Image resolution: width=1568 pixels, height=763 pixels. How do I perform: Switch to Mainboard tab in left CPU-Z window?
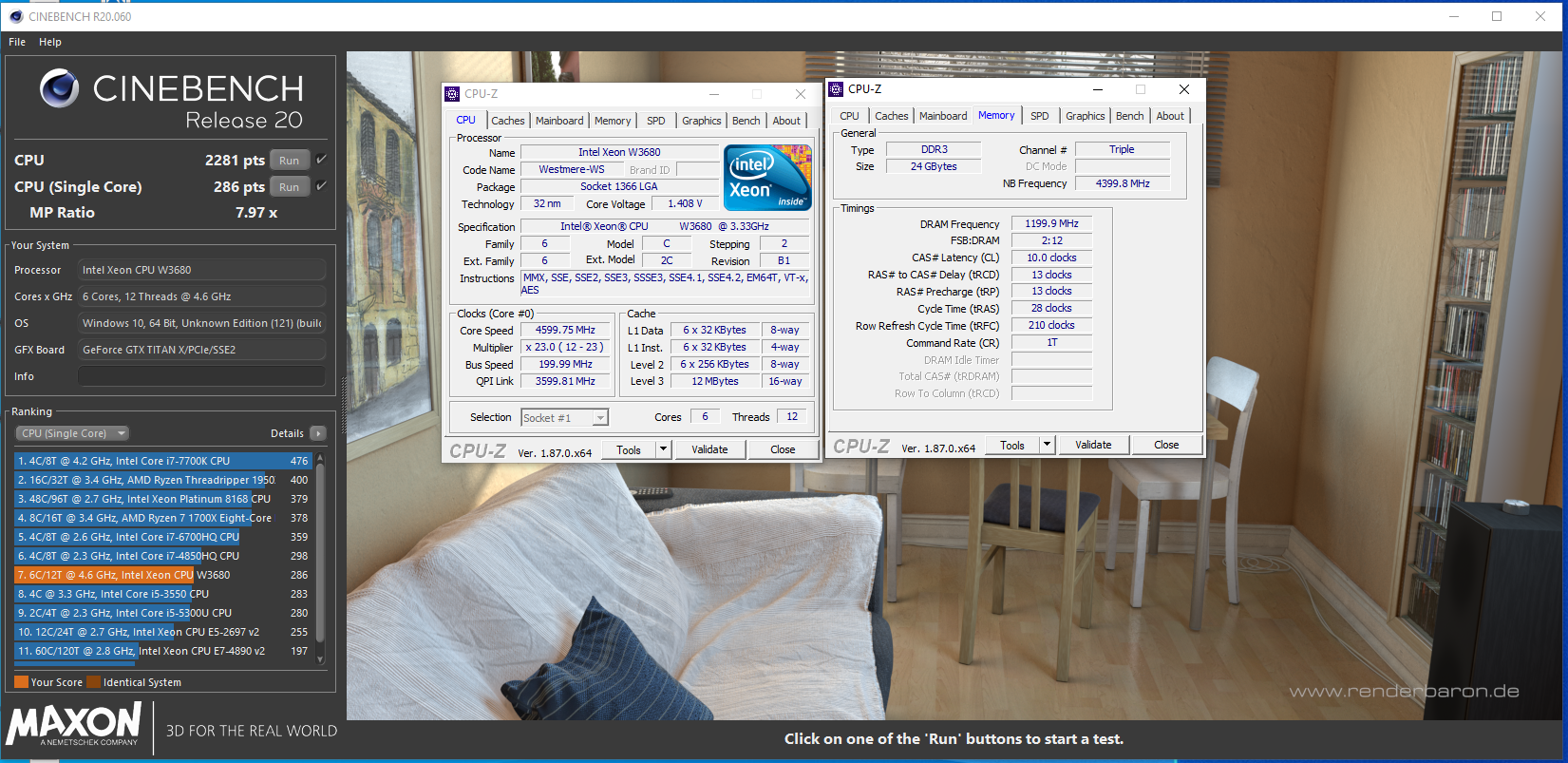(x=559, y=121)
